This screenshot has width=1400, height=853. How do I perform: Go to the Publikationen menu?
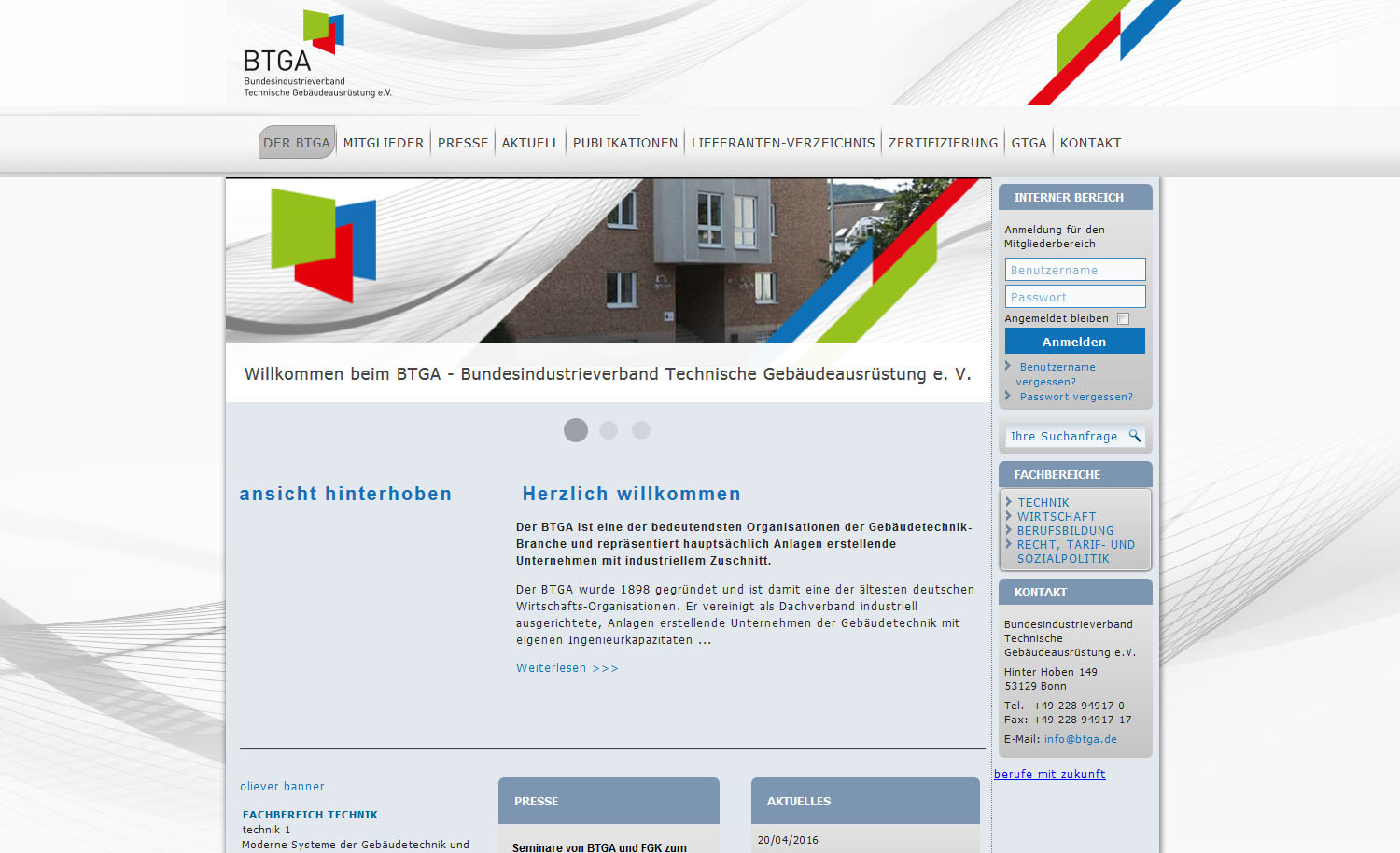pyautogui.click(x=624, y=143)
